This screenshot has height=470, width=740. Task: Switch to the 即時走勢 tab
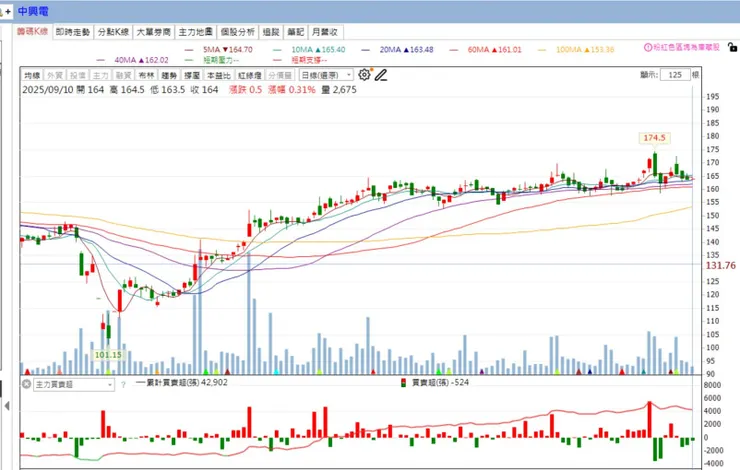click(x=73, y=32)
